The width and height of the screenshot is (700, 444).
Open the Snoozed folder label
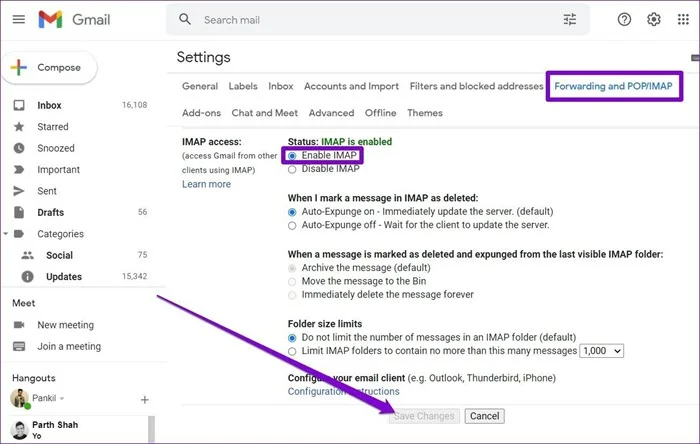pos(56,148)
